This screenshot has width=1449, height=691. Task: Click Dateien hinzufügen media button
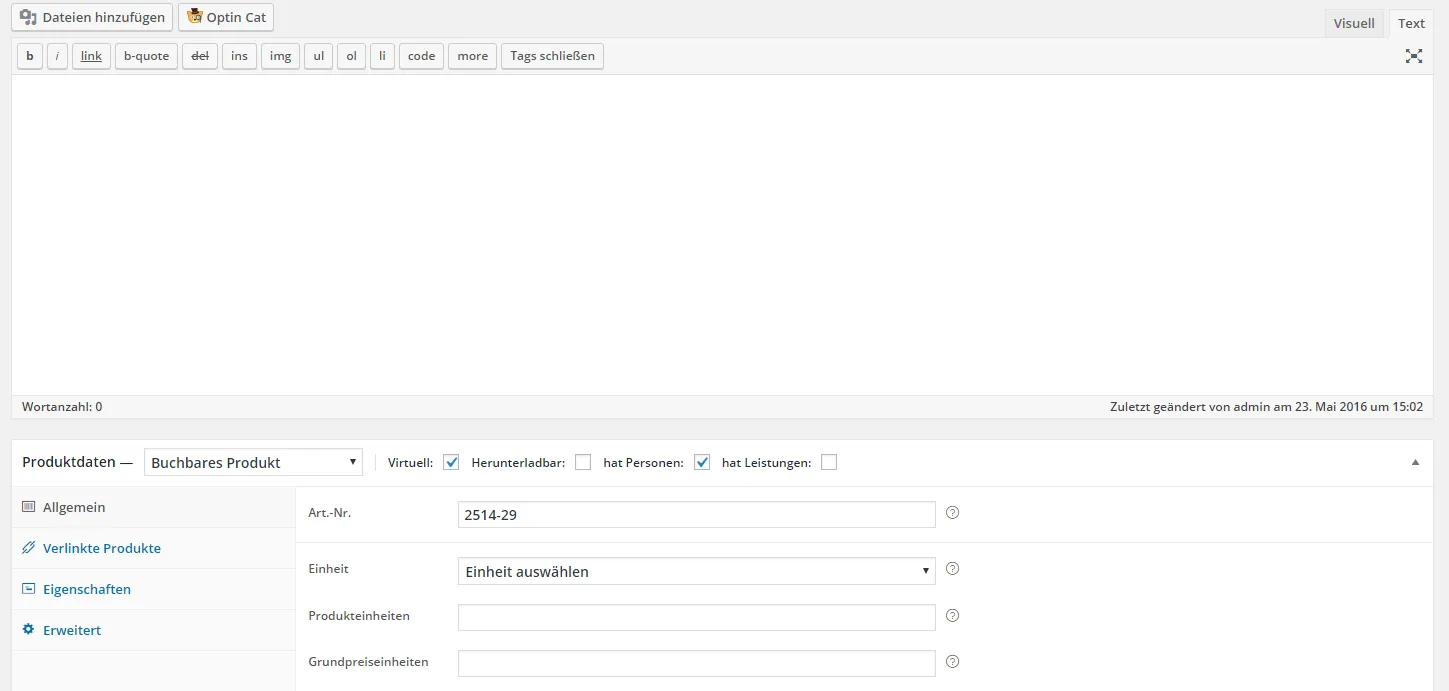tap(92, 17)
